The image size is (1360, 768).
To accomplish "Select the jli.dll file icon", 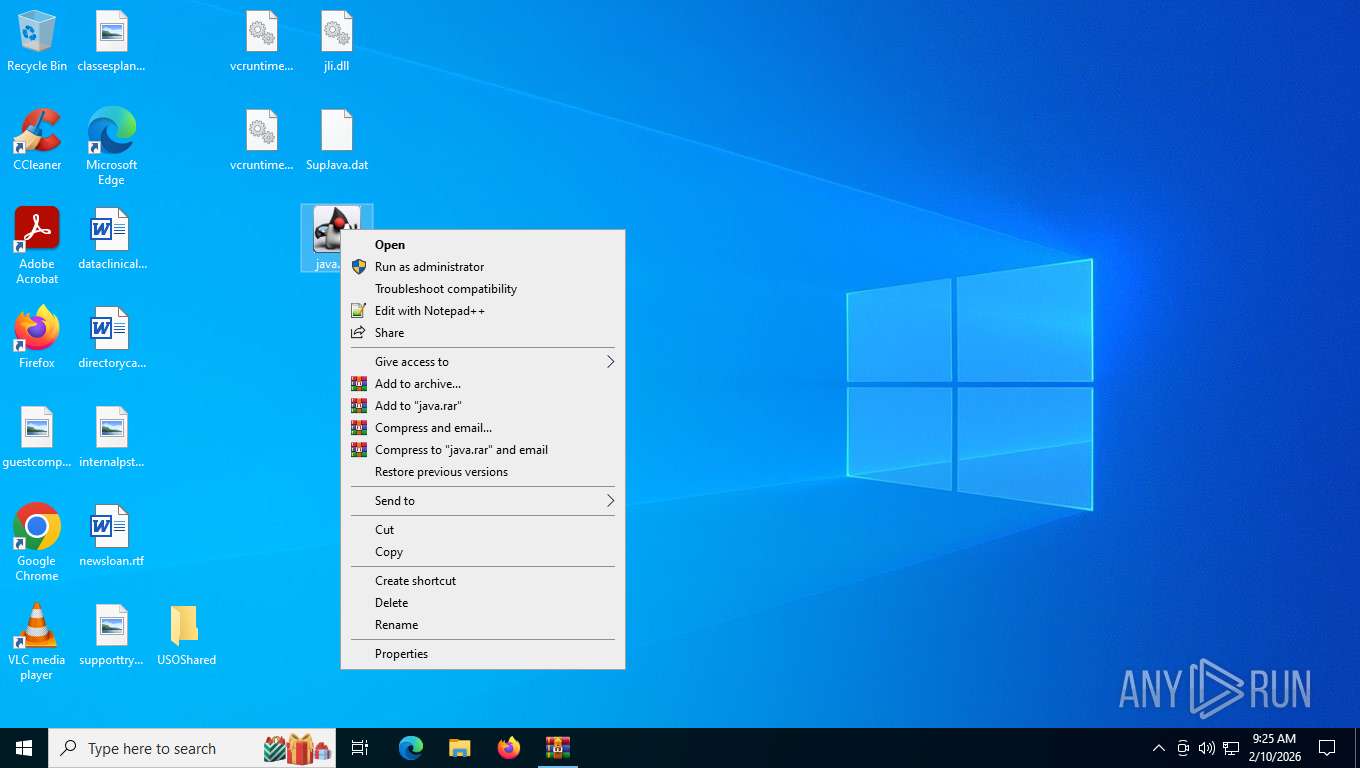I will [x=336, y=42].
